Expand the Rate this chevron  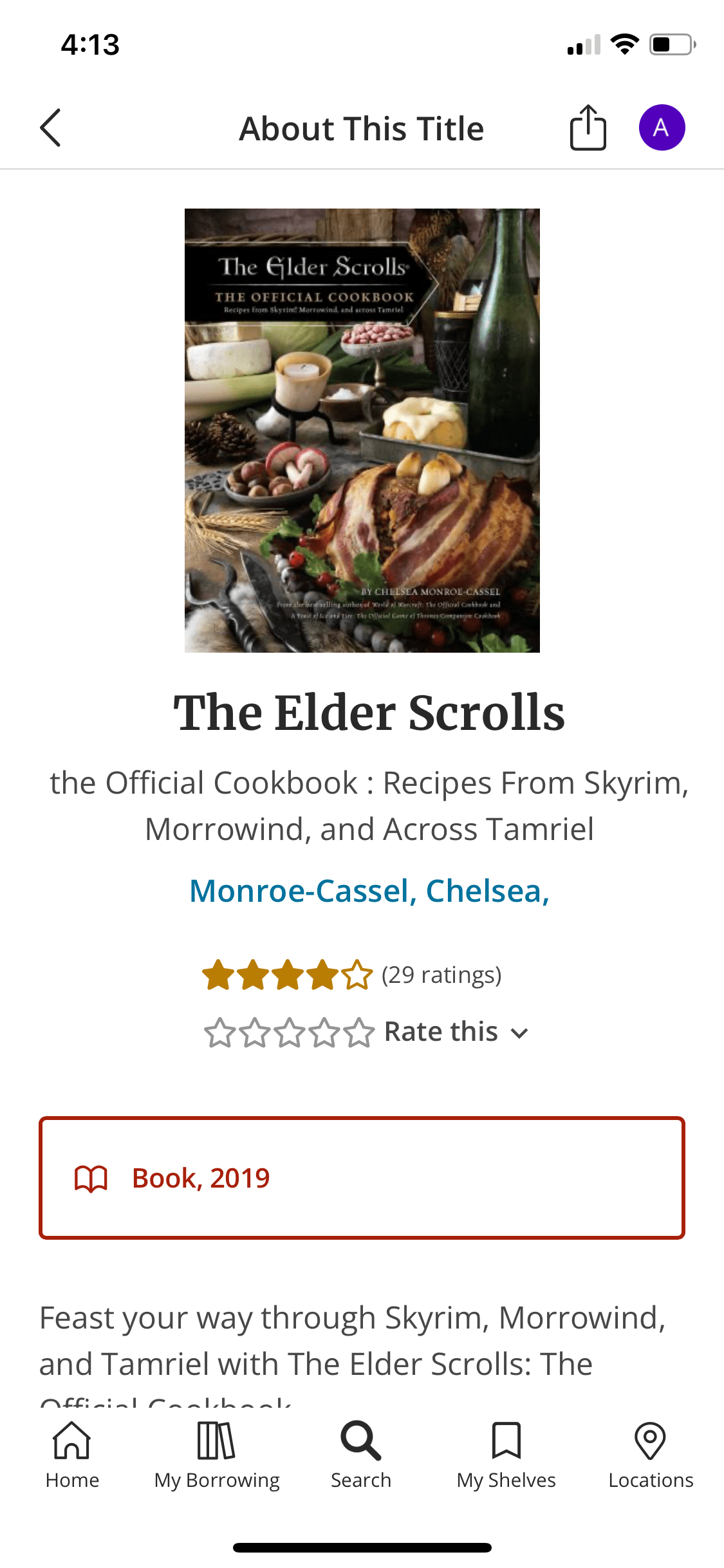pyautogui.click(x=519, y=1034)
